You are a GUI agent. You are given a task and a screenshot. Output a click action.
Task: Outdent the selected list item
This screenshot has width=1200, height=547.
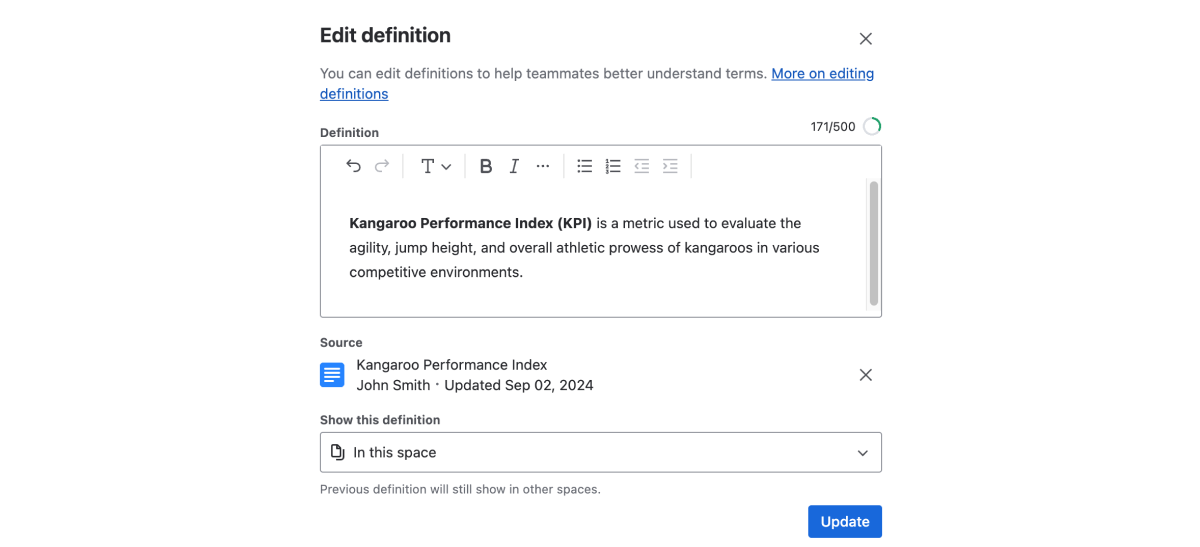[642, 166]
